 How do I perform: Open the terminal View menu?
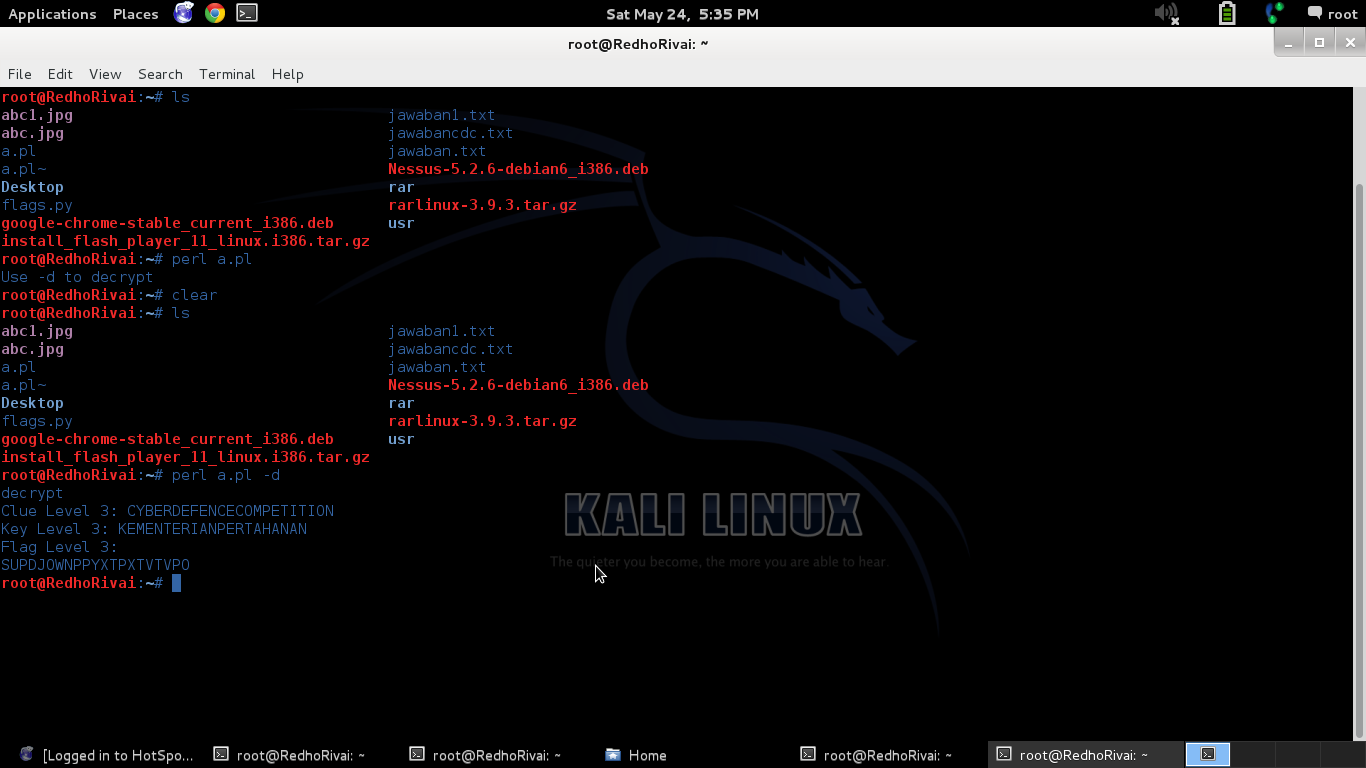click(105, 74)
